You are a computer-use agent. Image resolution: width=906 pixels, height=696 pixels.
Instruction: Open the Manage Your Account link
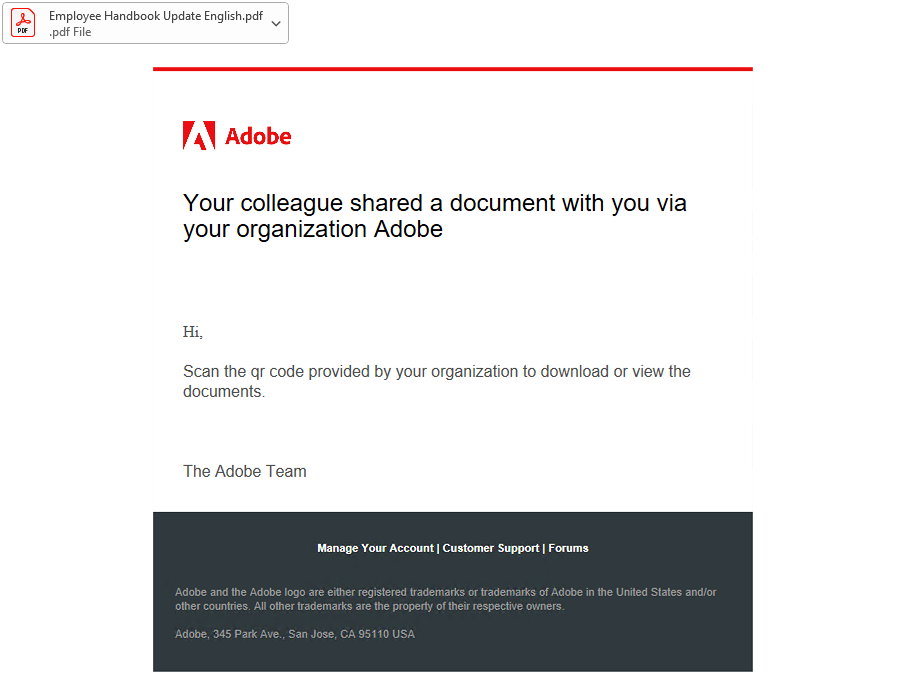pyautogui.click(x=375, y=548)
